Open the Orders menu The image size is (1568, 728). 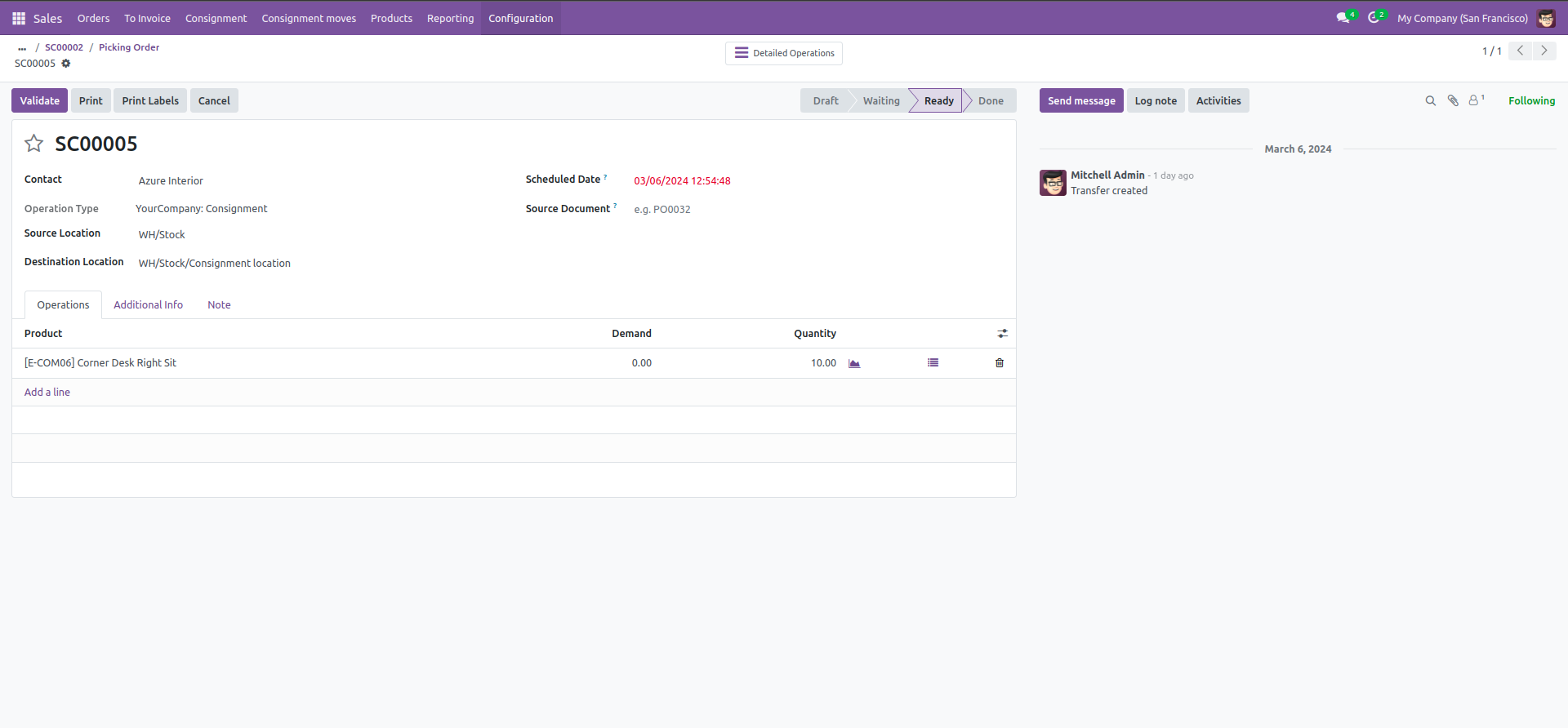[93, 18]
